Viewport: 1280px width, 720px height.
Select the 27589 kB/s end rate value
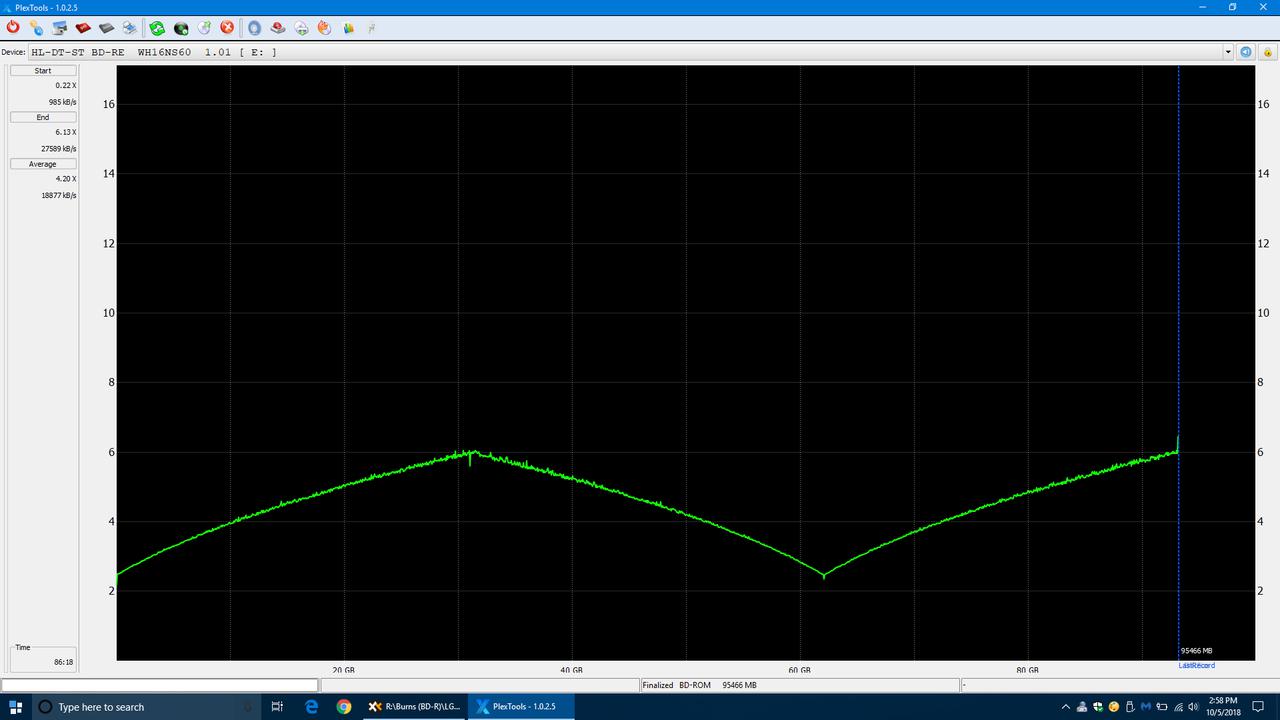click(x=60, y=148)
